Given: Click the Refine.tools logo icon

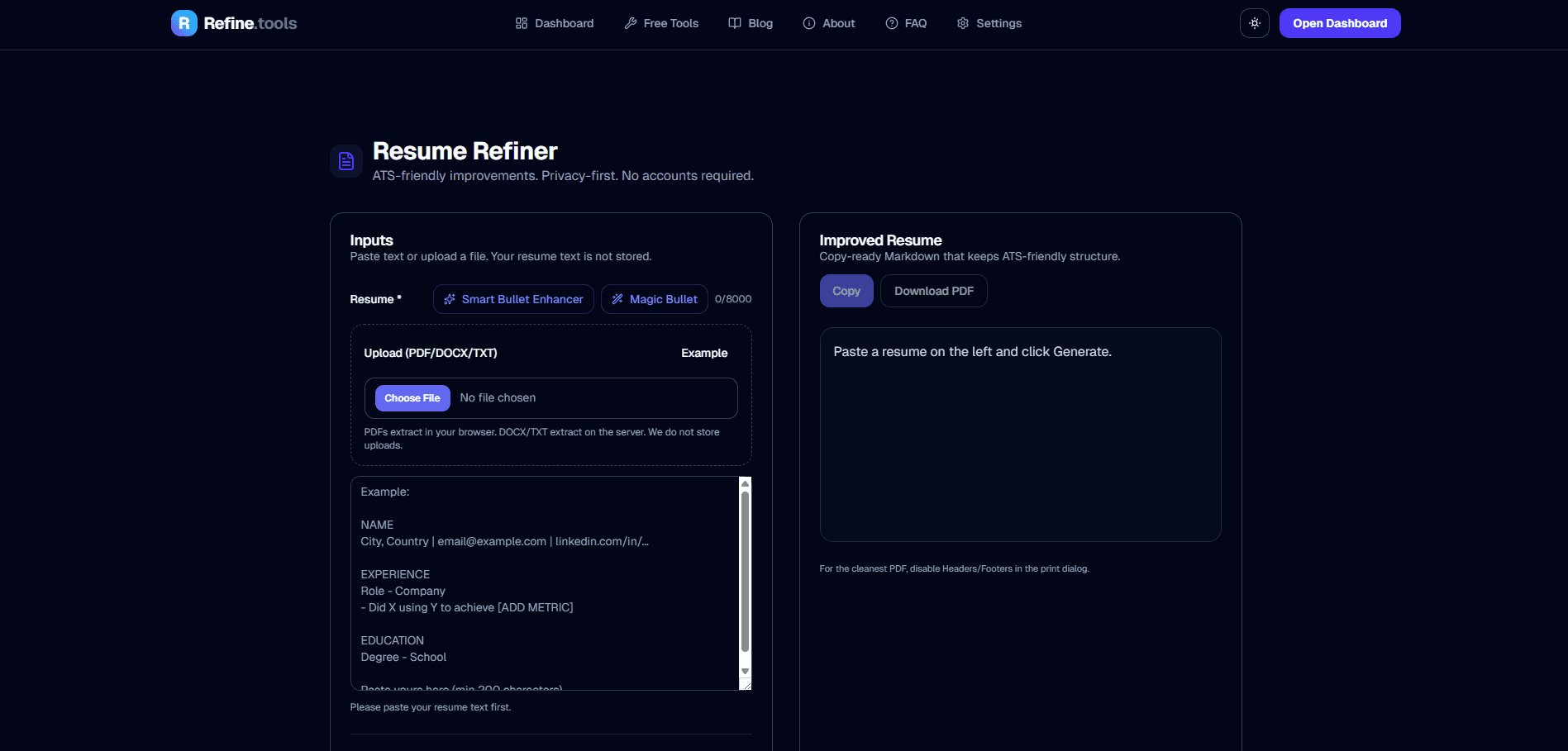Looking at the screenshot, I should coord(183,22).
